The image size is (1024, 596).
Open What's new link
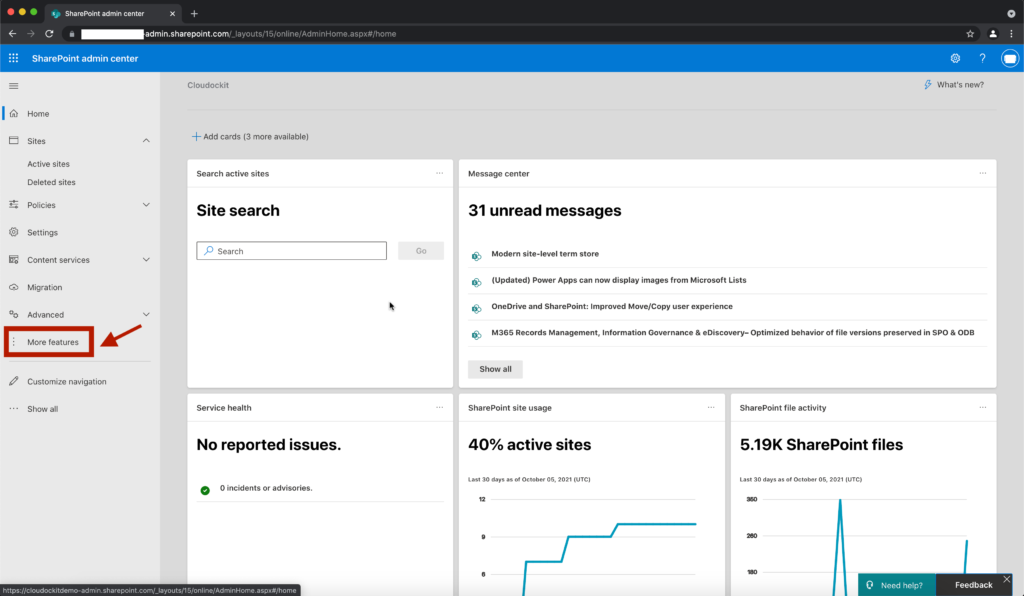click(x=953, y=85)
